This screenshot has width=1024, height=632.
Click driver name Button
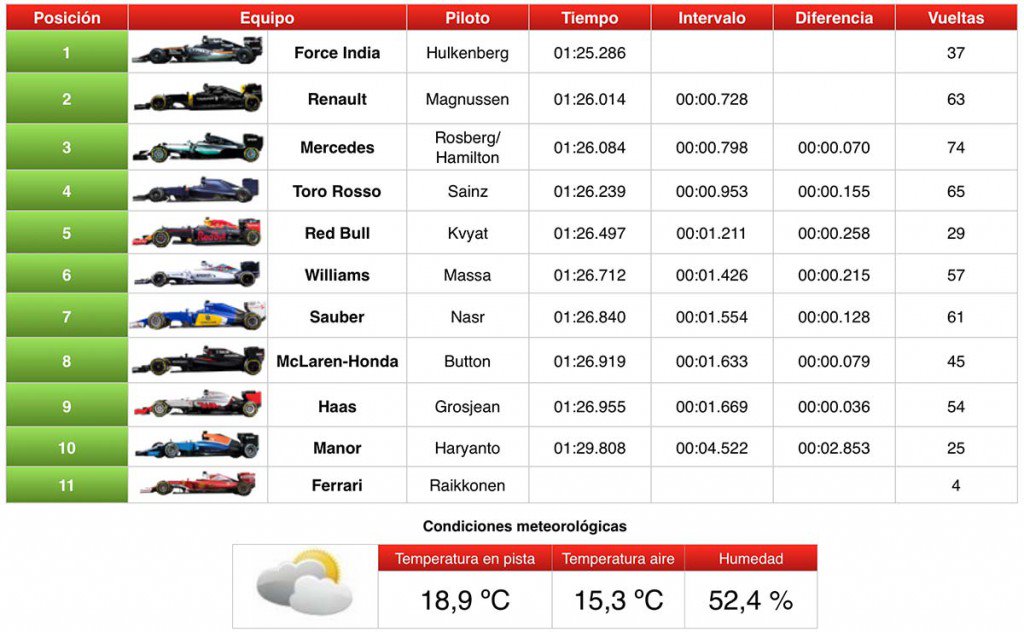pos(468,361)
